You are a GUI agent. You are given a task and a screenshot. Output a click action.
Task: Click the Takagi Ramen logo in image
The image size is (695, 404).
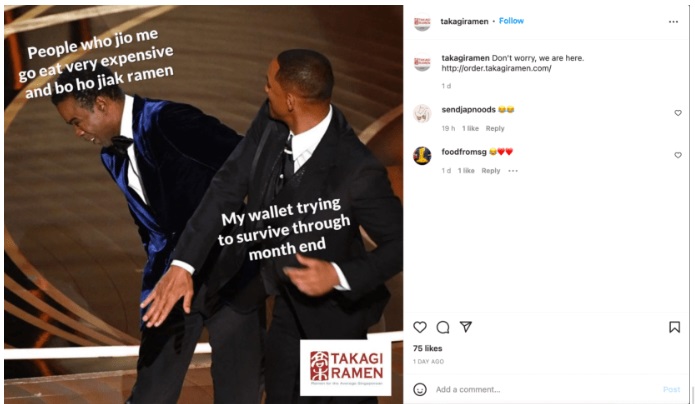(x=346, y=367)
